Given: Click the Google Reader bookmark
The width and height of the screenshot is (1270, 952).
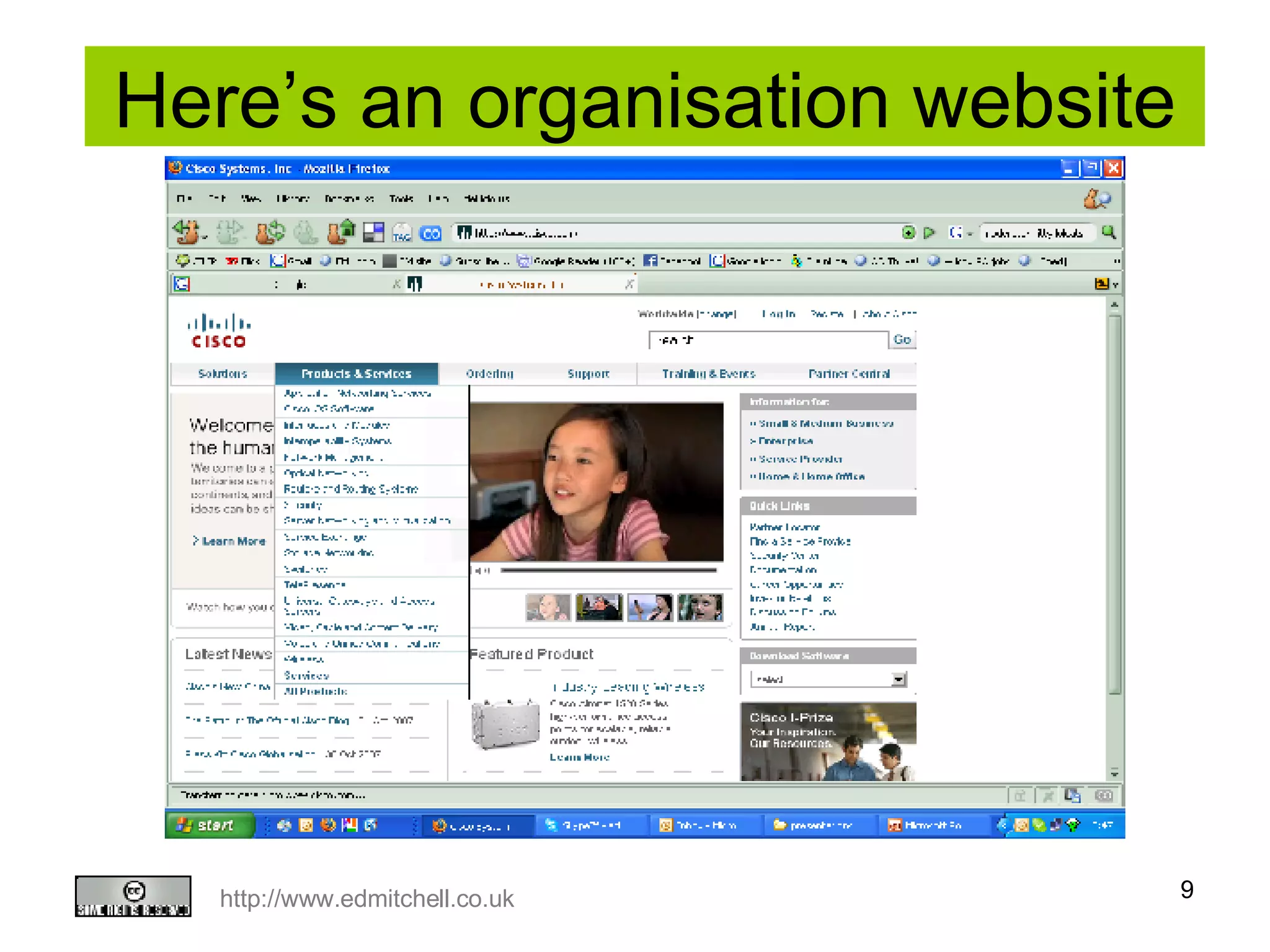Looking at the screenshot, I should (576, 261).
